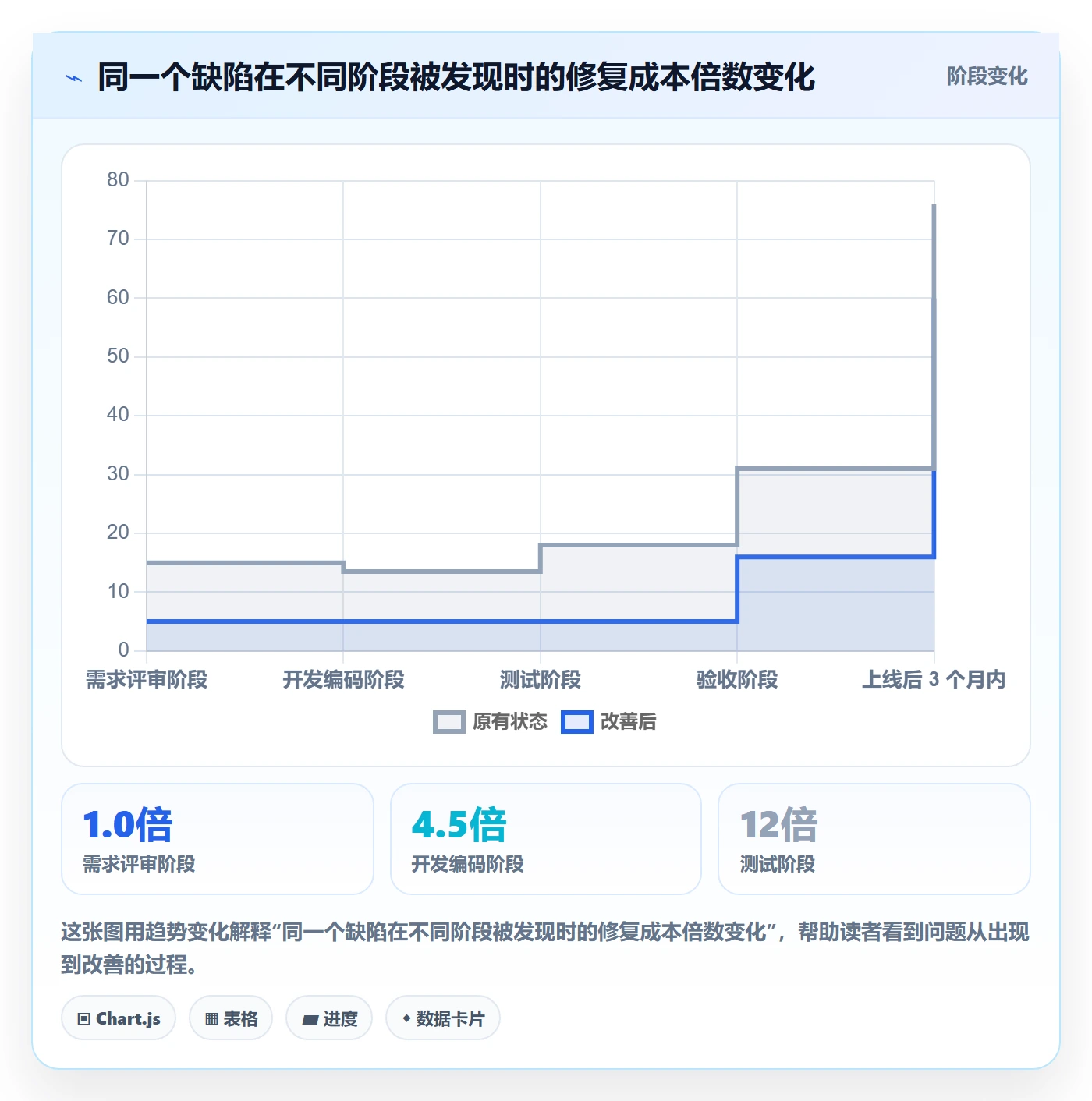Click the 测试阶段 x-axis label under chart
Viewport: 1092px width, 1101px height.
tap(541, 680)
